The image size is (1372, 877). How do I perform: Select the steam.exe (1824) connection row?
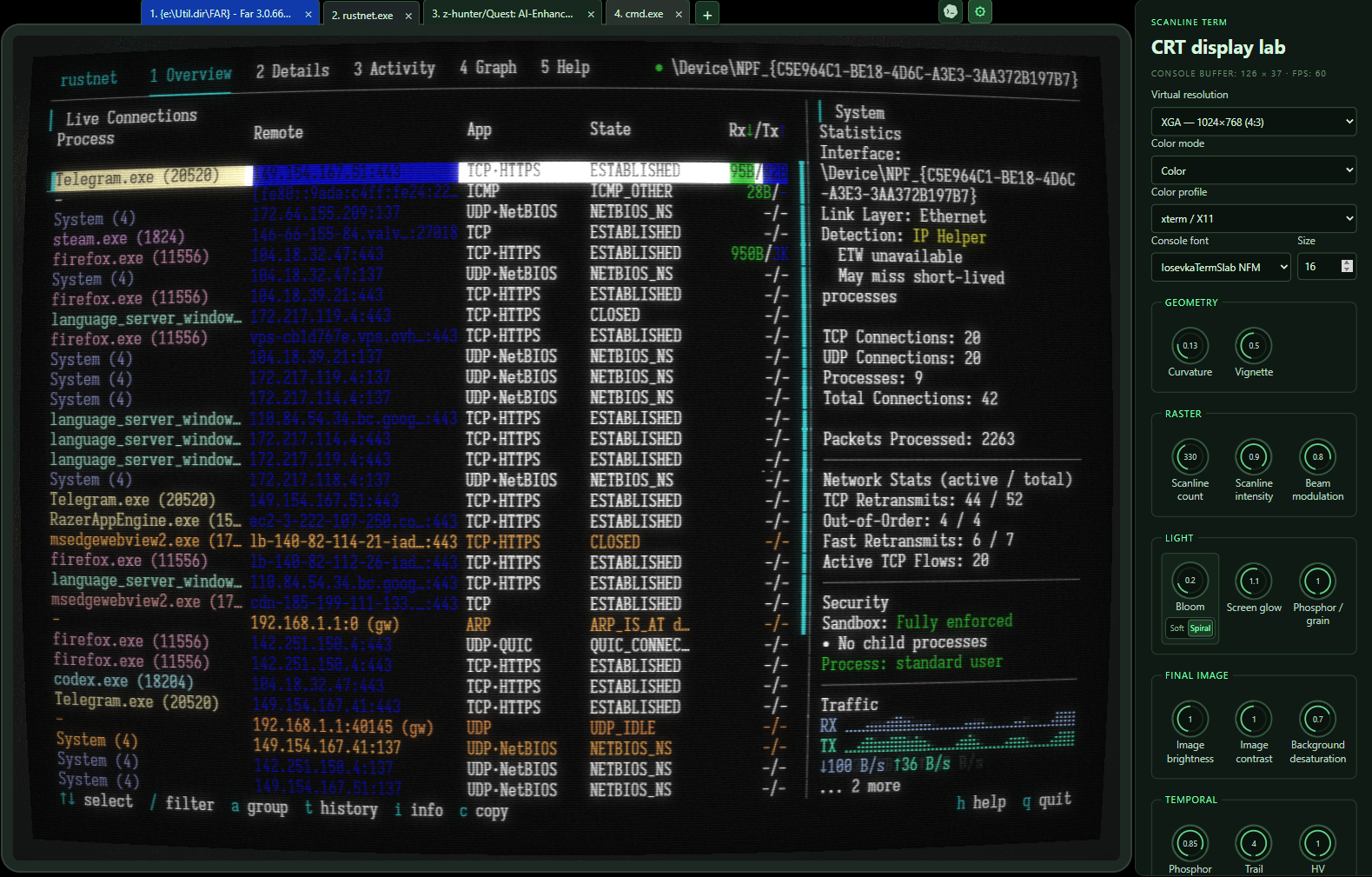[420, 235]
